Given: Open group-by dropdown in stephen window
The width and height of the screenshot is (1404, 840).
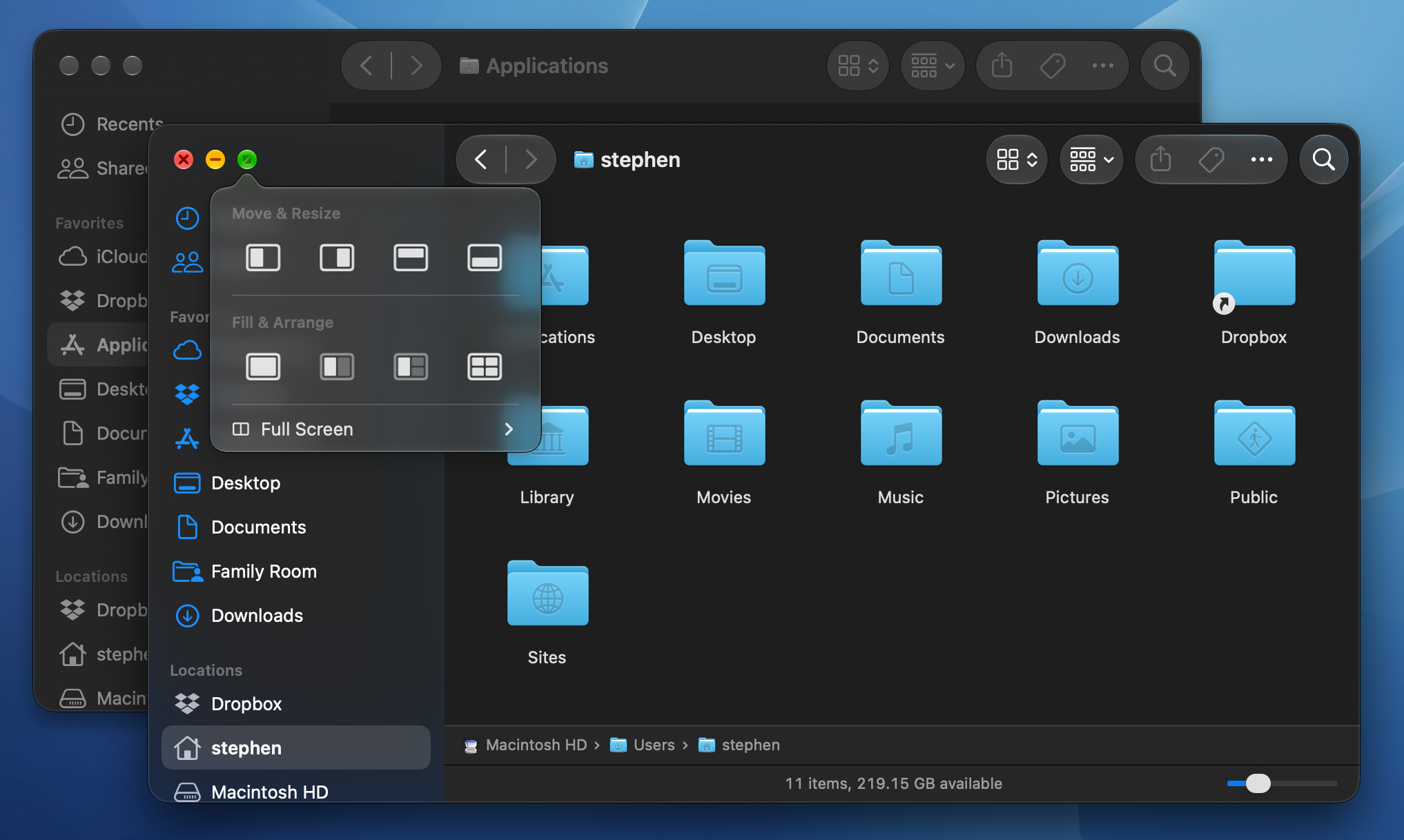Looking at the screenshot, I should 1091,159.
